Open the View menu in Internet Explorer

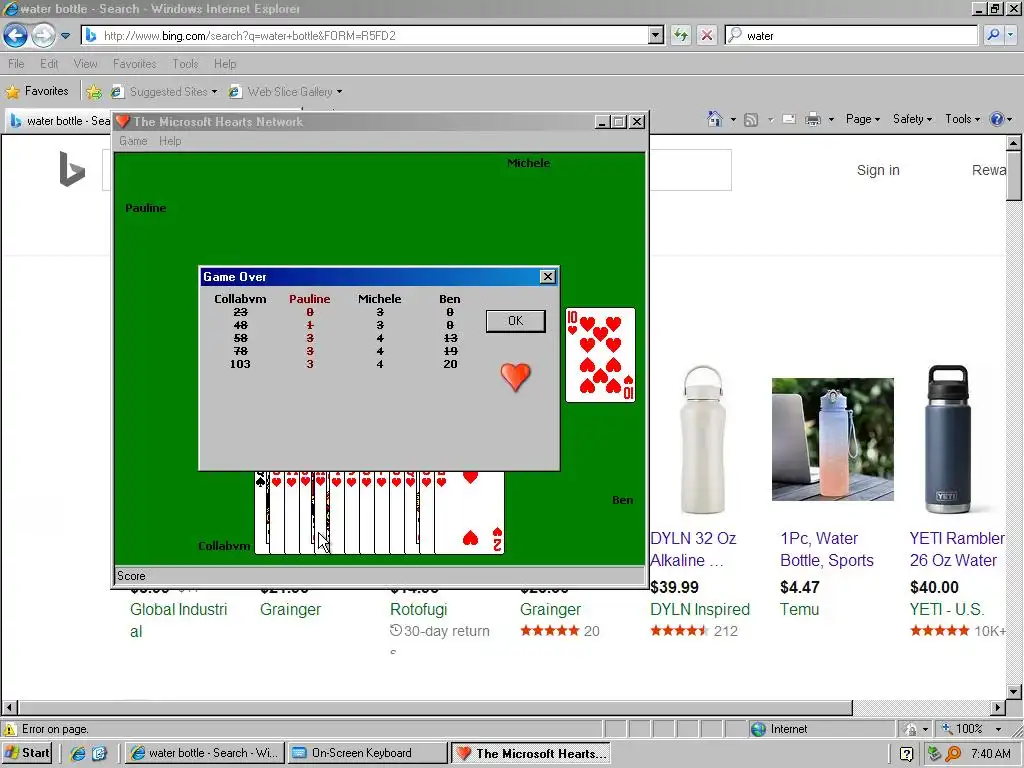click(x=86, y=63)
